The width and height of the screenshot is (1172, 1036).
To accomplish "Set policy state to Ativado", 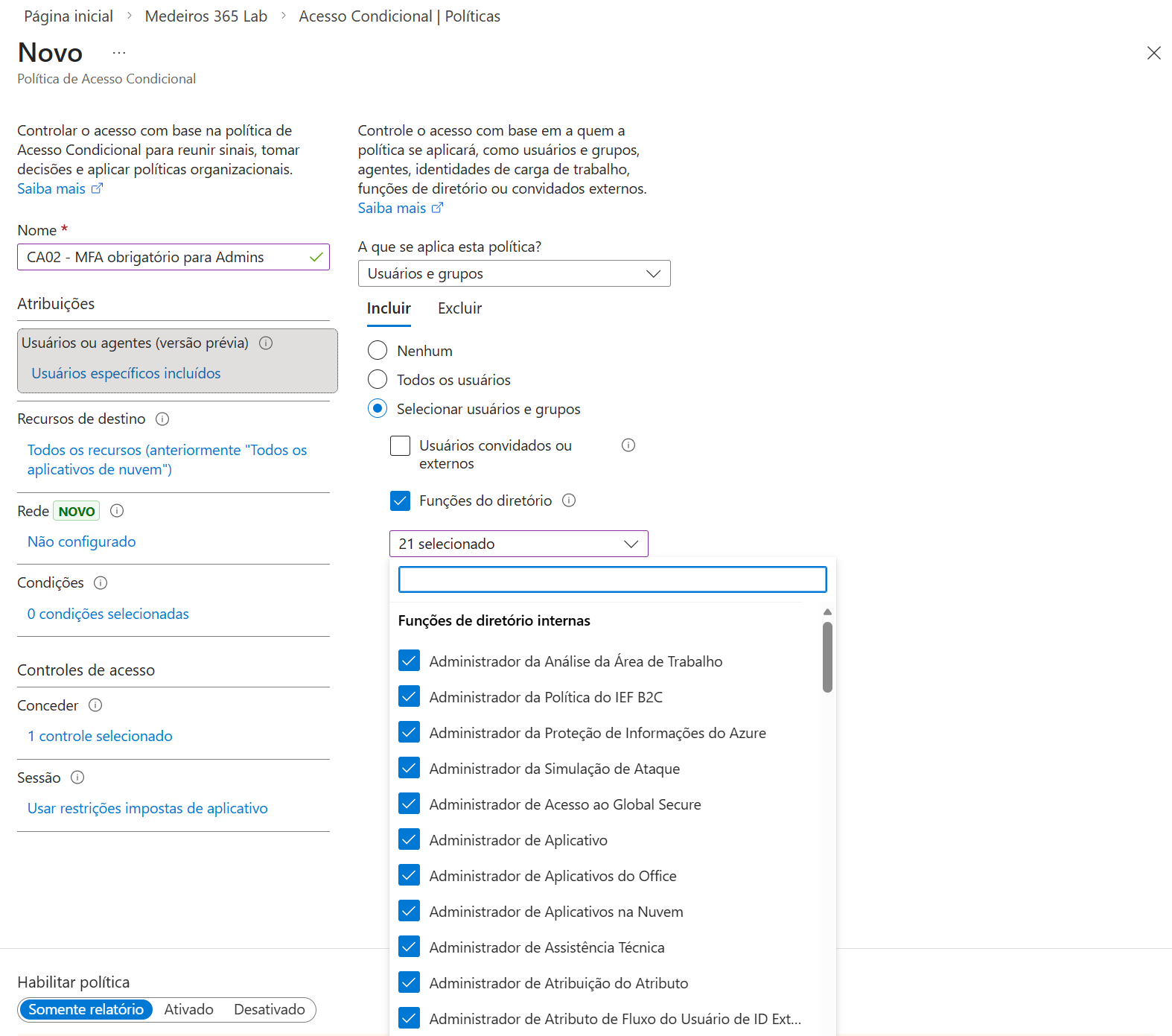I will pyautogui.click(x=188, y=1009).
